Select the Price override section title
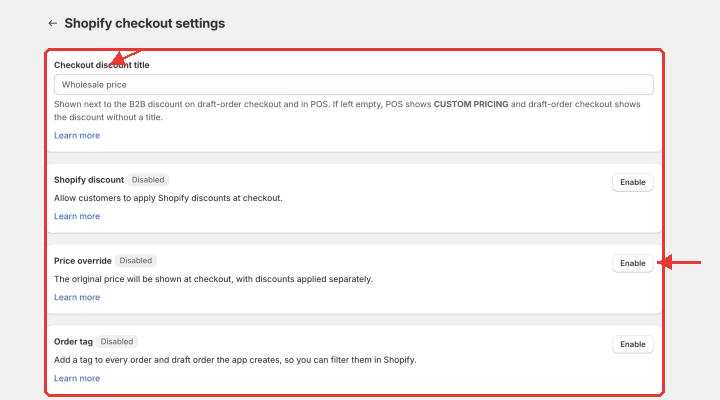 pyautogui.click(x=83, y=261)
